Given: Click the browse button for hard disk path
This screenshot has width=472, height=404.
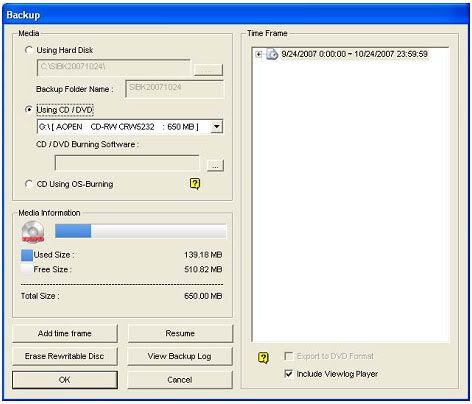Looking at the screenshot, I should pos(208,70).
